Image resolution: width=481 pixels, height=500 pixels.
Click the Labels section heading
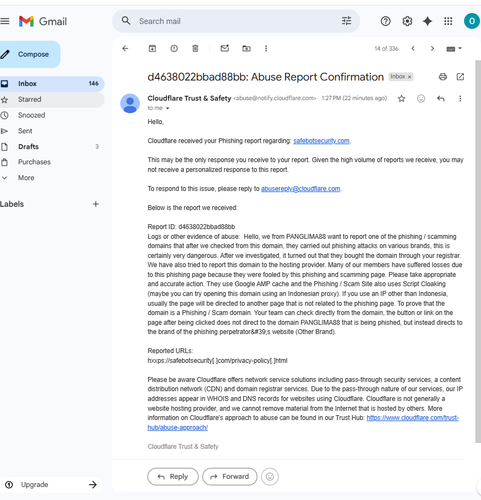pos(12,204)
